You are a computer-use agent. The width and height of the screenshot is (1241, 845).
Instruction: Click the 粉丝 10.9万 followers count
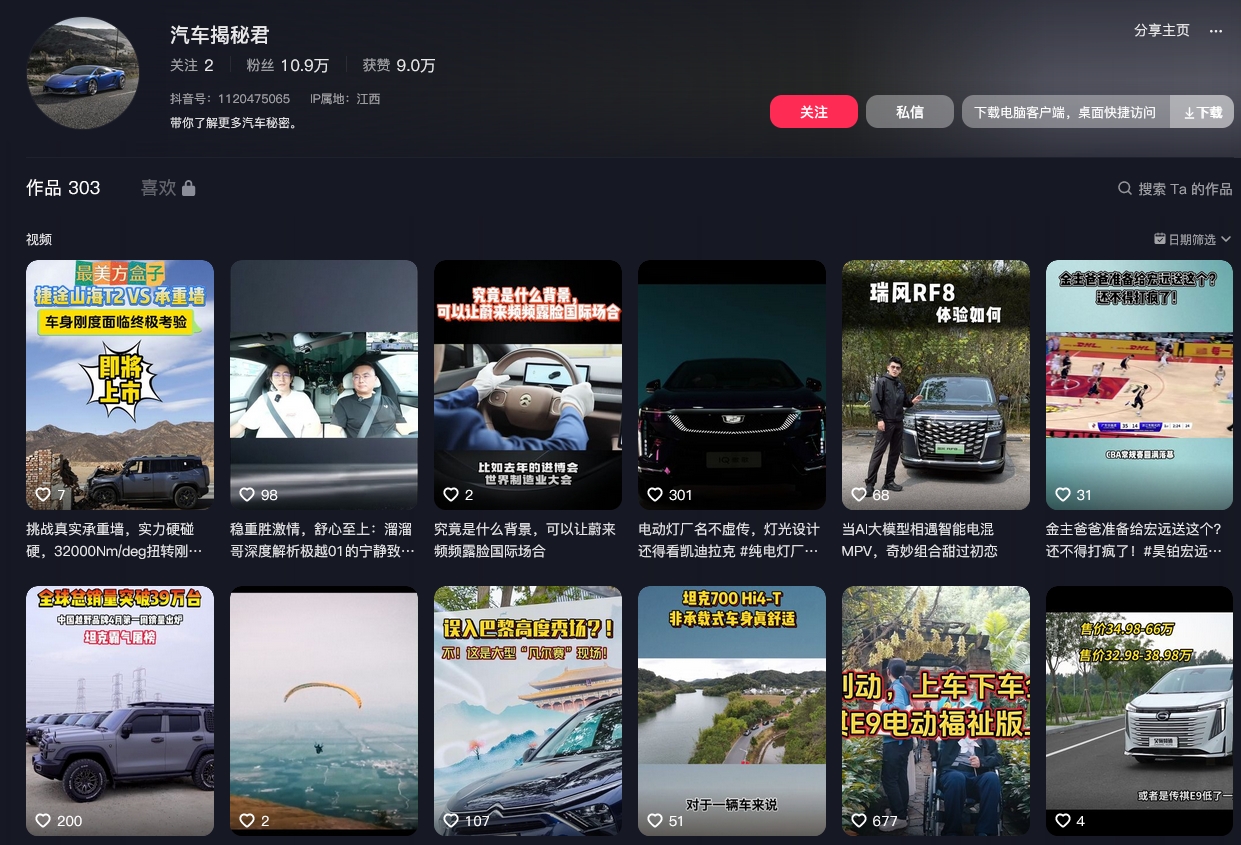click(288, 65)
